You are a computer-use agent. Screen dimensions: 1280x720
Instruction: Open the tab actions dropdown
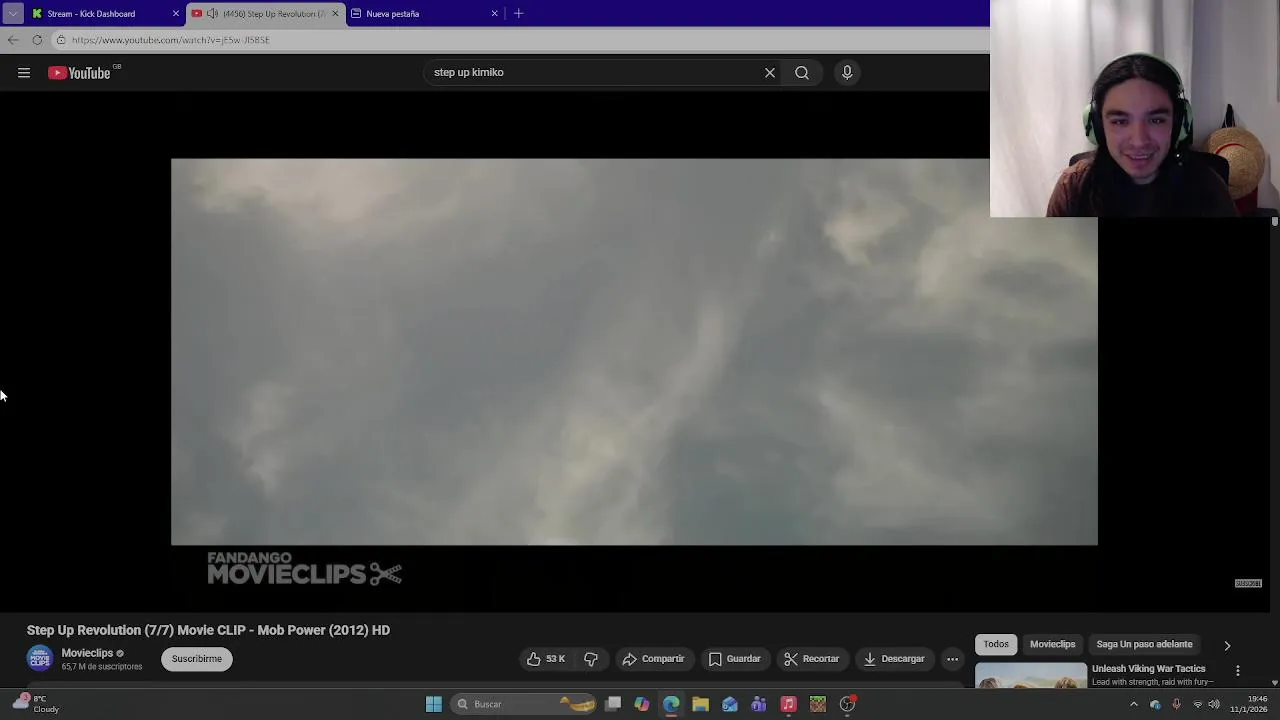[12, 14]
